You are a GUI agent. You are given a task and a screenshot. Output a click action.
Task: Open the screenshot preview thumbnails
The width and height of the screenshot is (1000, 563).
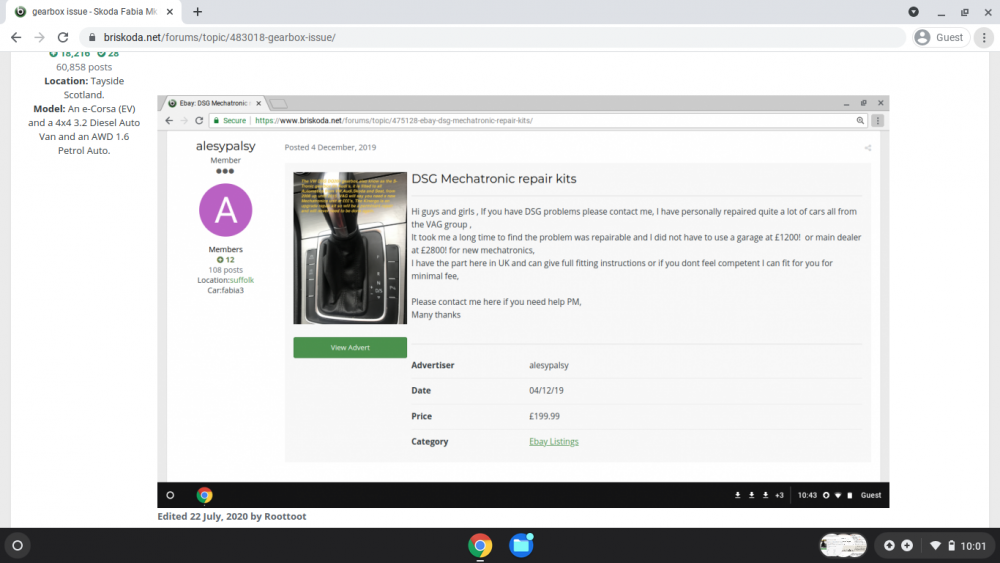(842, 545)
